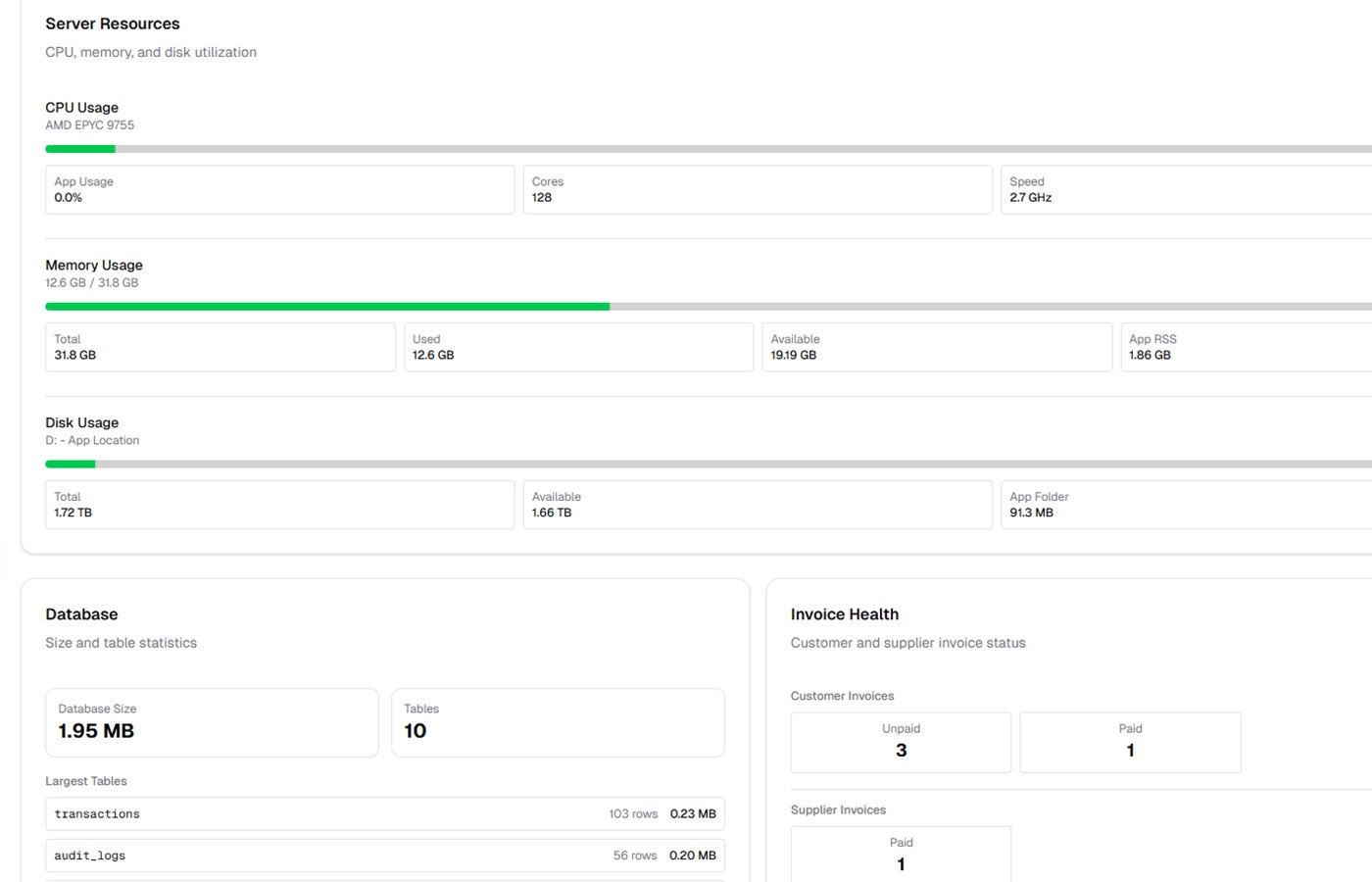Click the Available disk space card
The width and height of the screenshot is (1372, 882).
[x=756, y=504]
